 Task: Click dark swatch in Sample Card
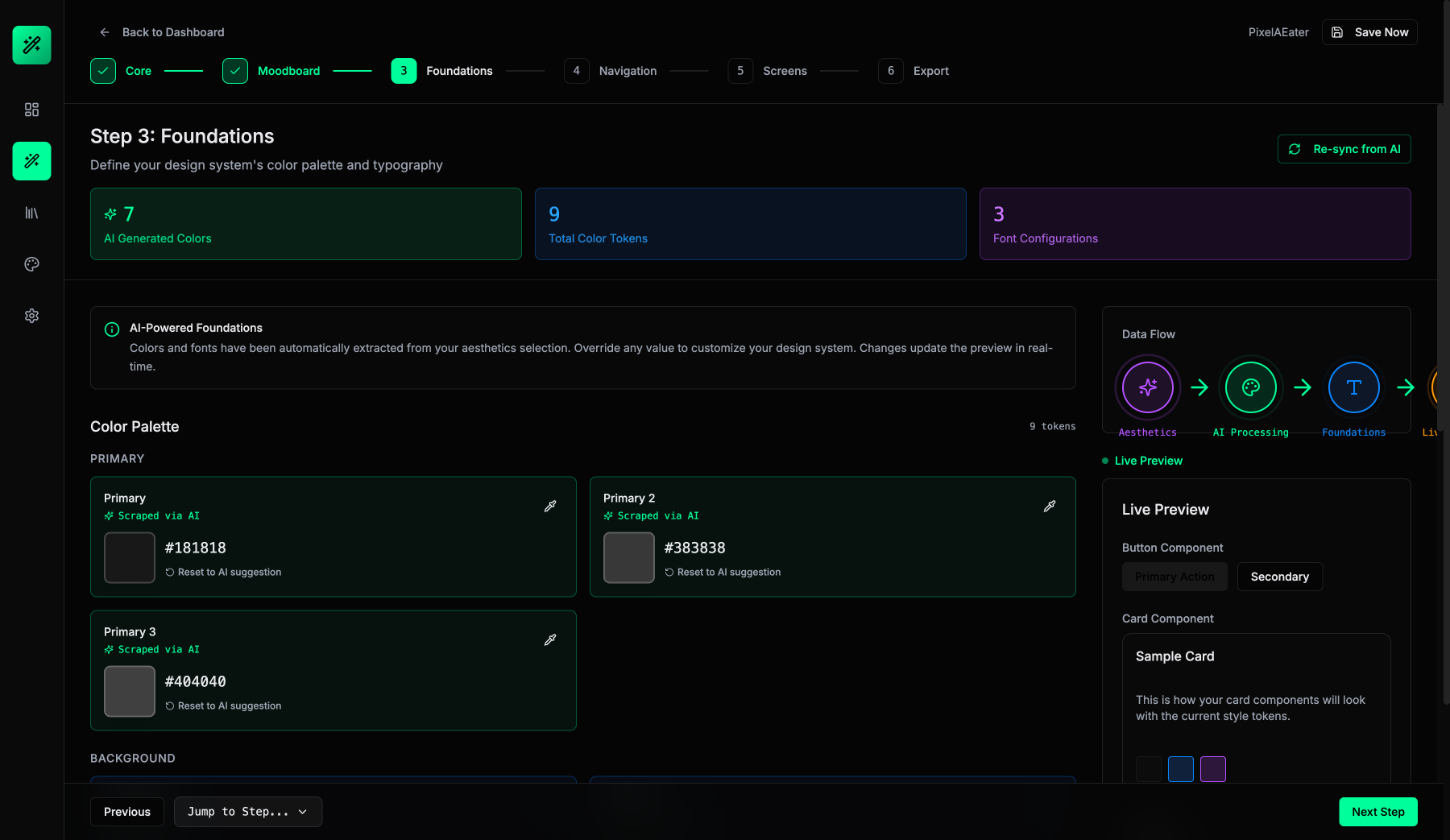pos(1149,769)
